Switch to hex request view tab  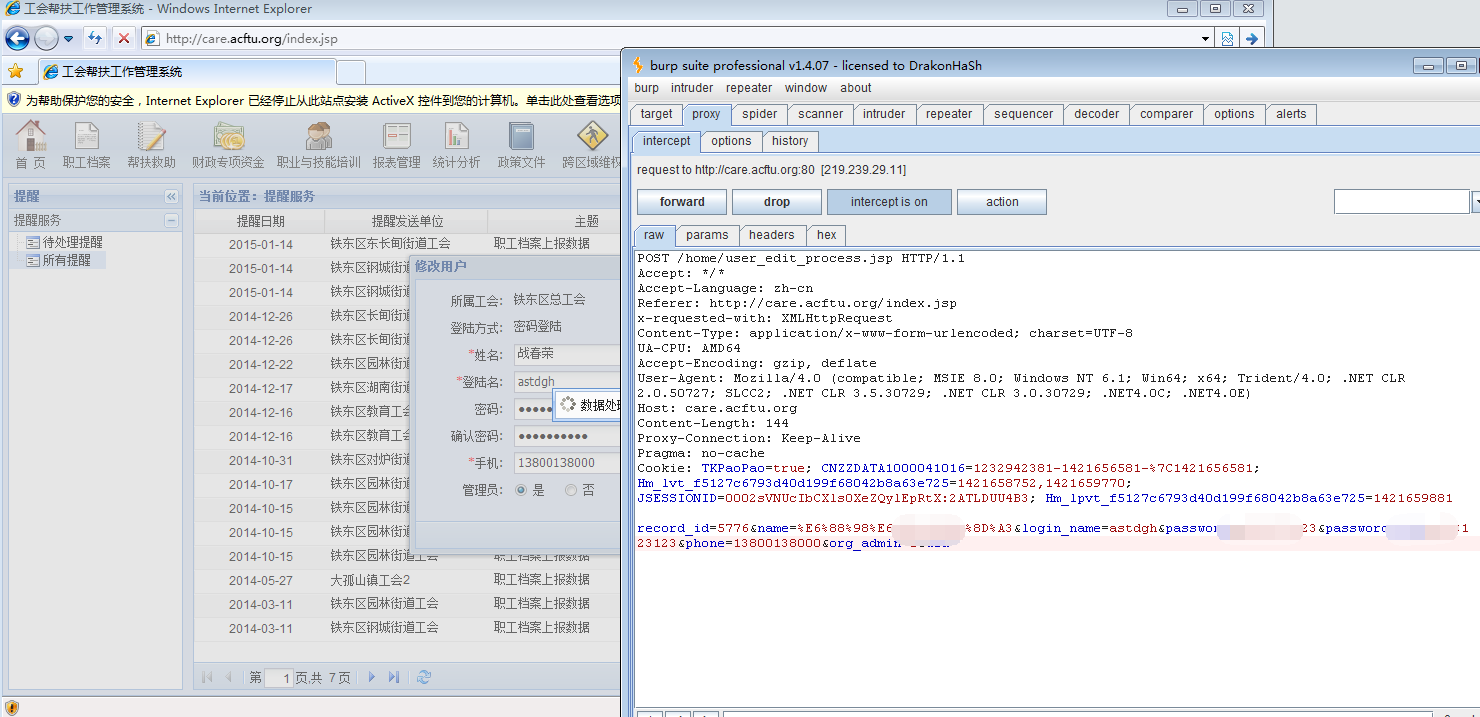click(827, 235)
